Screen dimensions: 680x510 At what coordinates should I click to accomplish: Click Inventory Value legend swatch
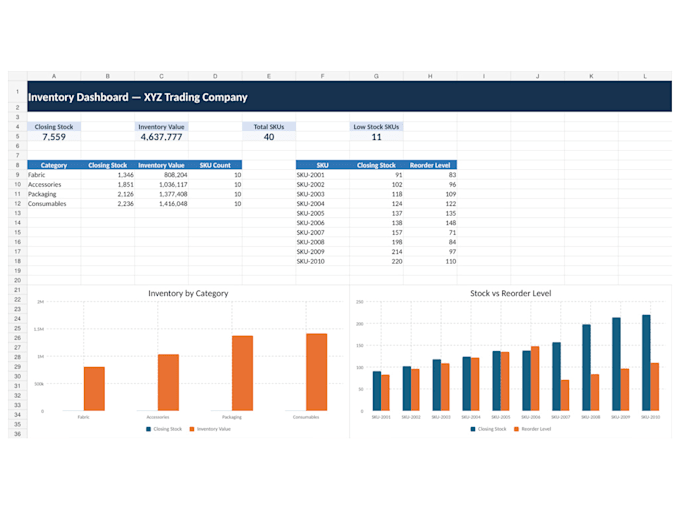click(192, 429)
